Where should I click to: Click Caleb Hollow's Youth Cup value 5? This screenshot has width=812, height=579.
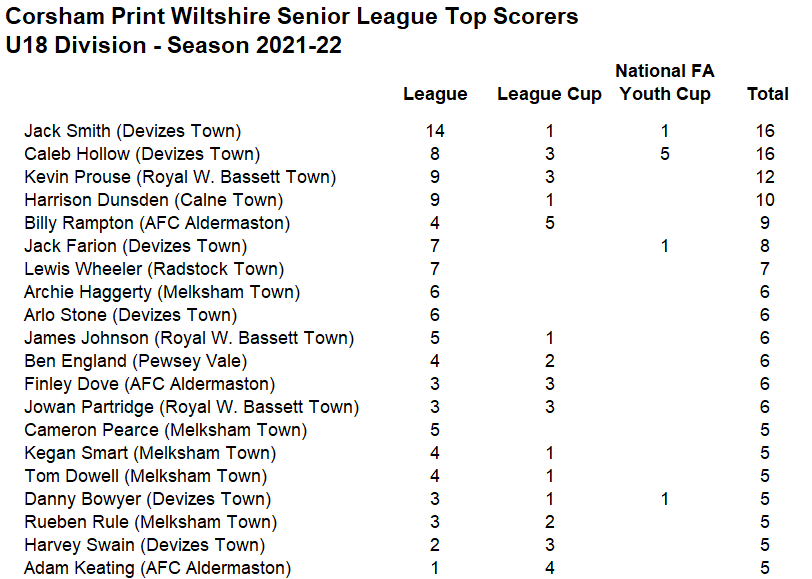pos(665,154)
